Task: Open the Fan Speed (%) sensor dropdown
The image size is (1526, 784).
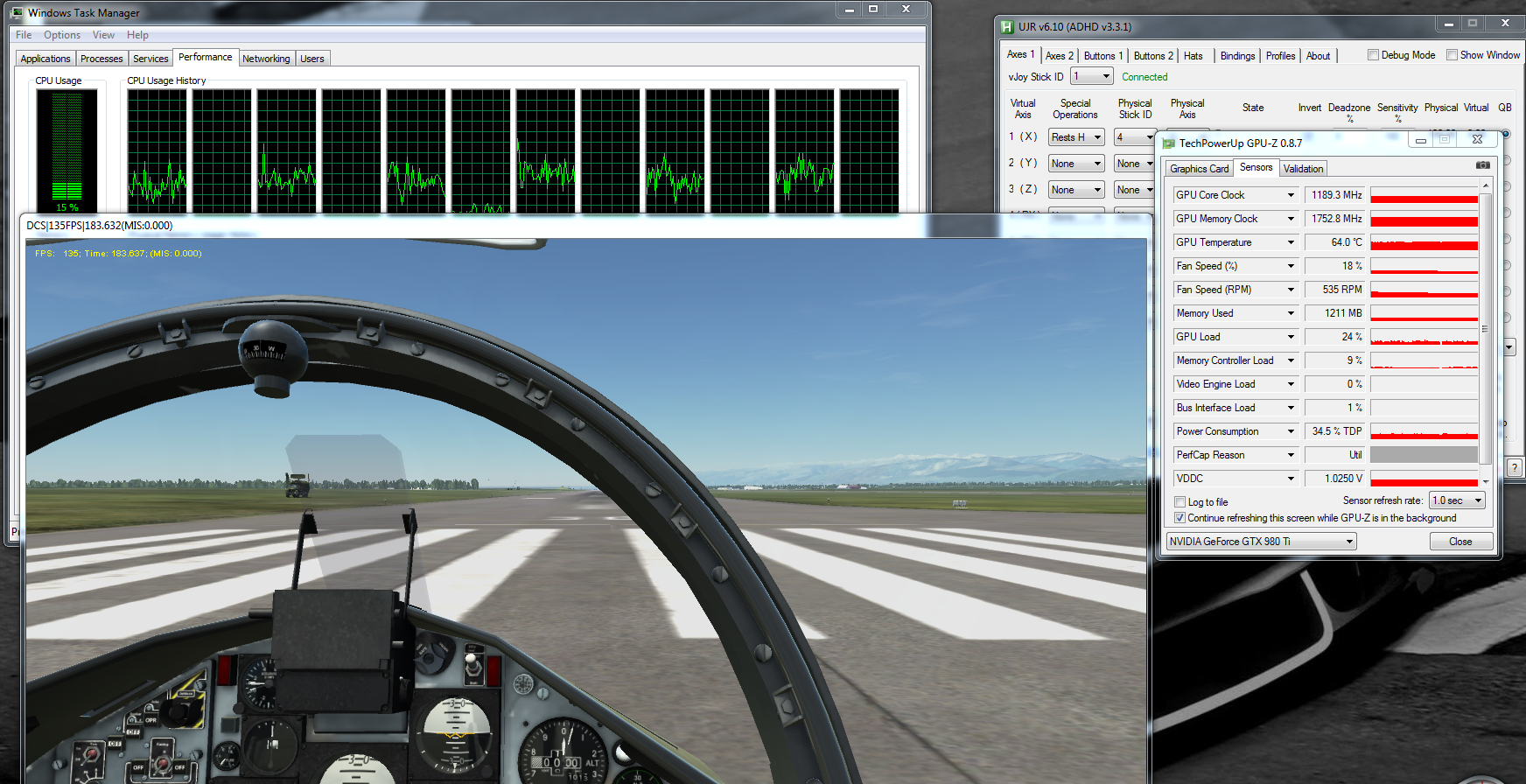Action: click(x=1291, y=266)
